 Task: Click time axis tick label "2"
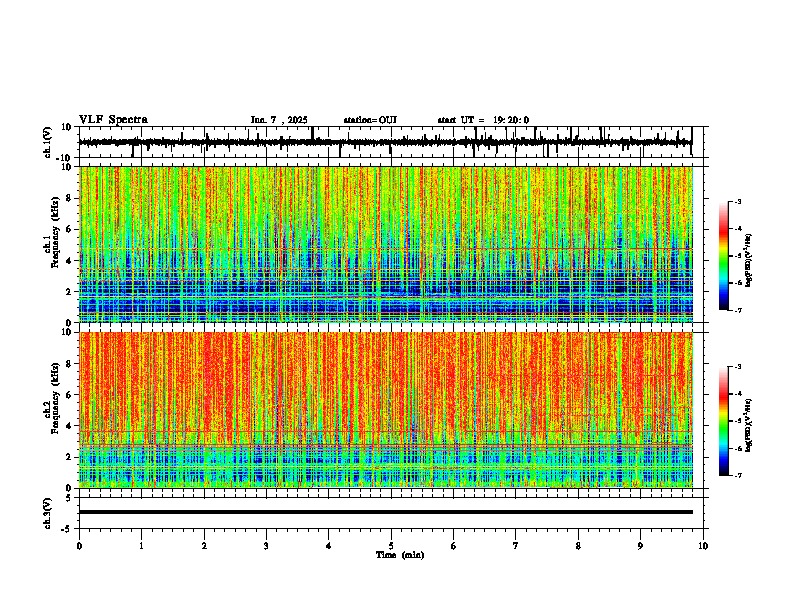click(204, 546)
